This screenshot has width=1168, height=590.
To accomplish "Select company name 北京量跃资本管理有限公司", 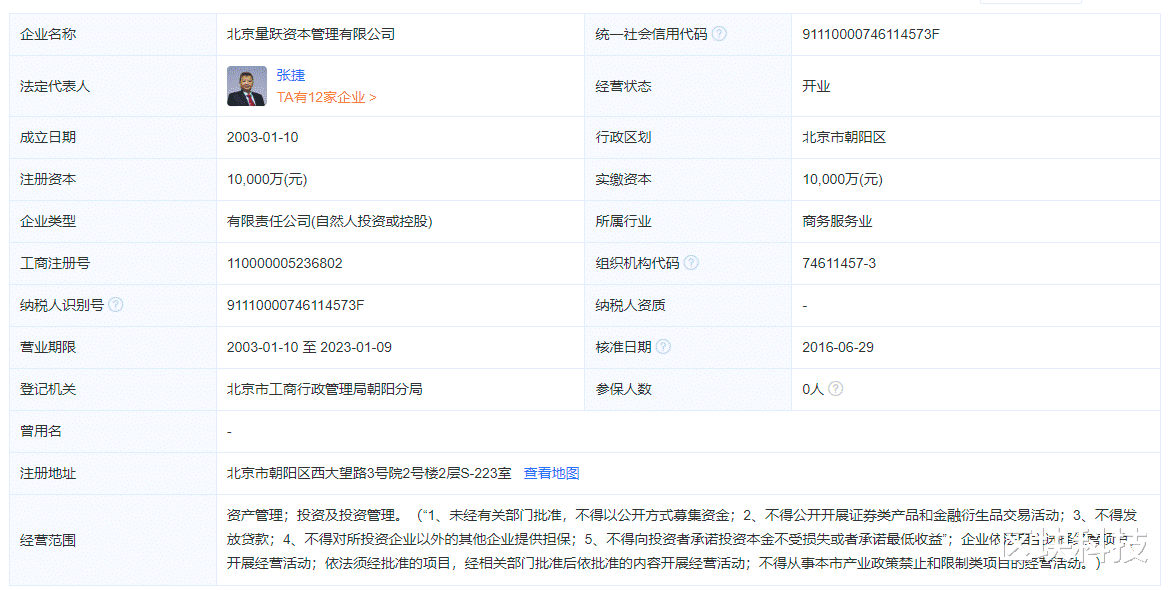I will (x=311, y=34).
